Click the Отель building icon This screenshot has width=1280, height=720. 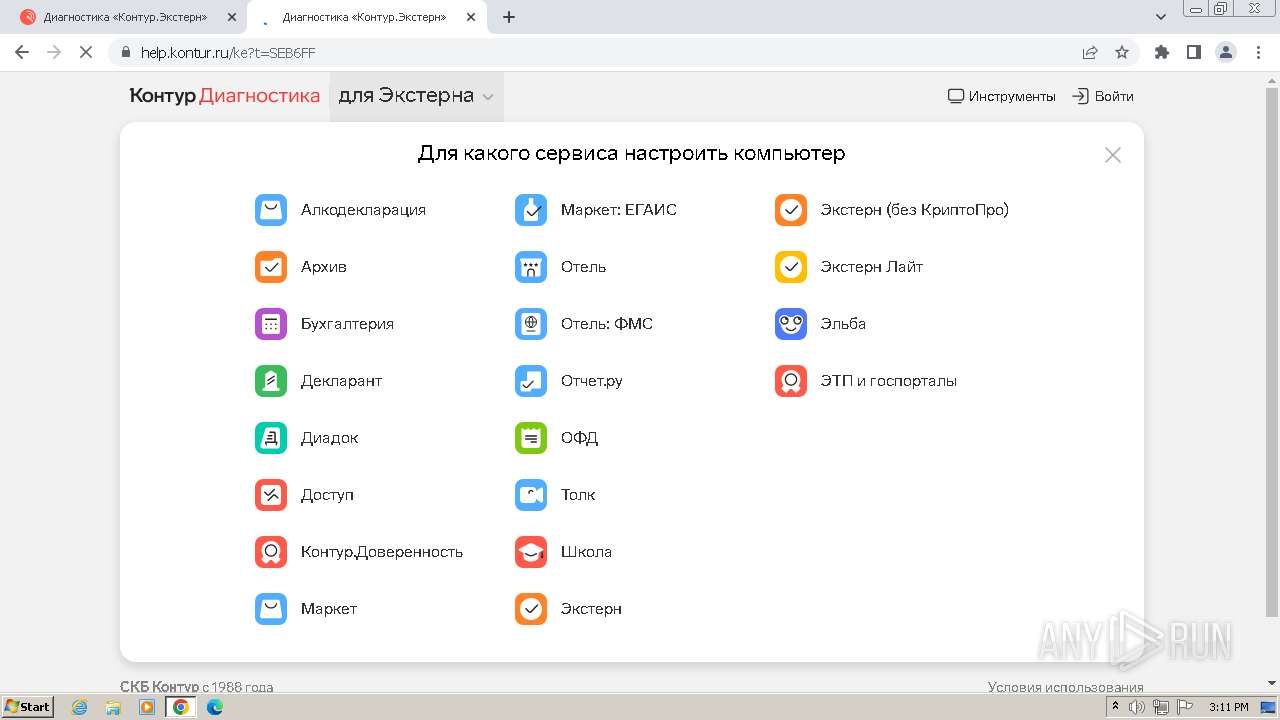pos(531,267)
